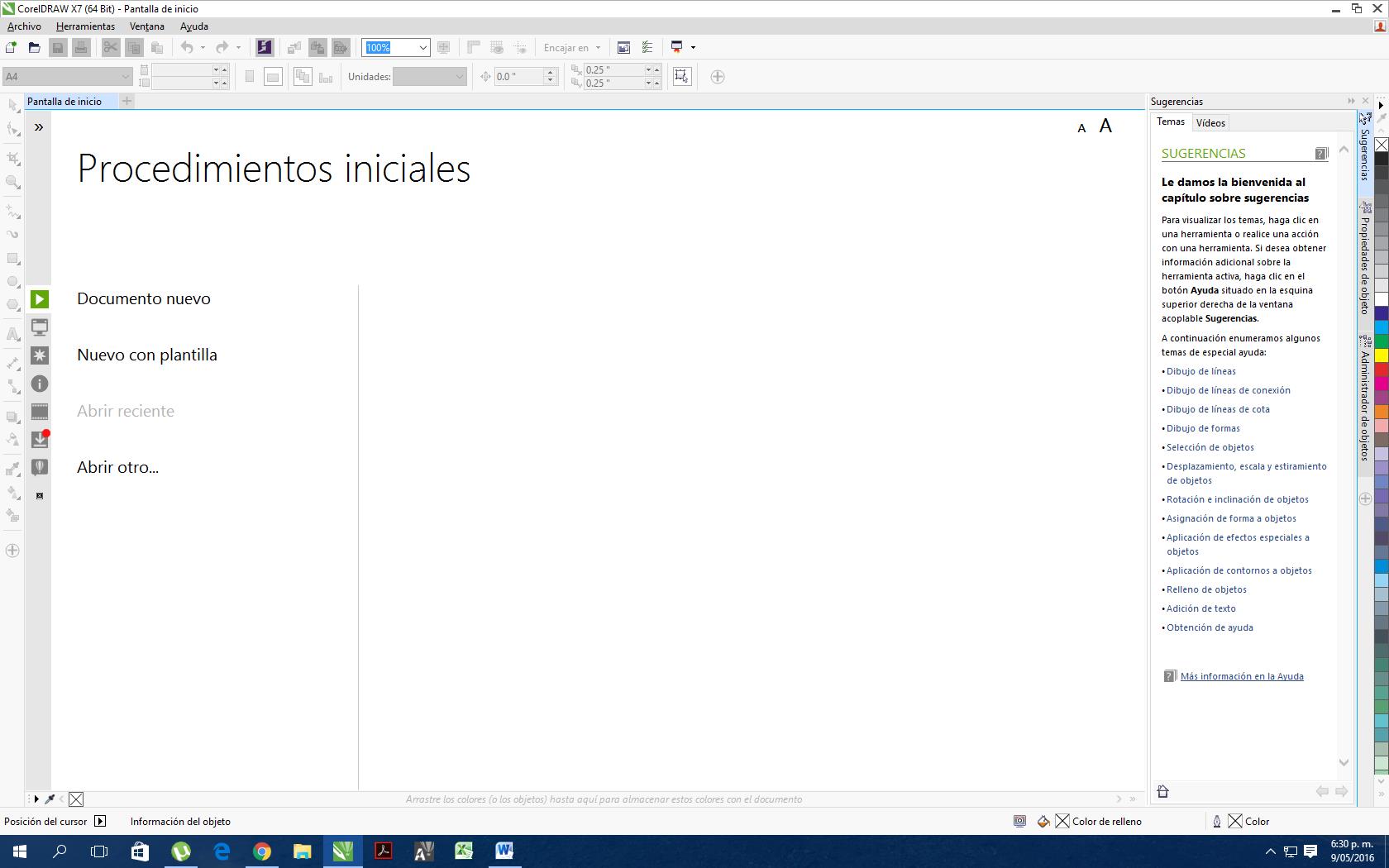1389x868 pixels.
Task: Click the Documento nuevo link
Action: (x=143, y=298)
